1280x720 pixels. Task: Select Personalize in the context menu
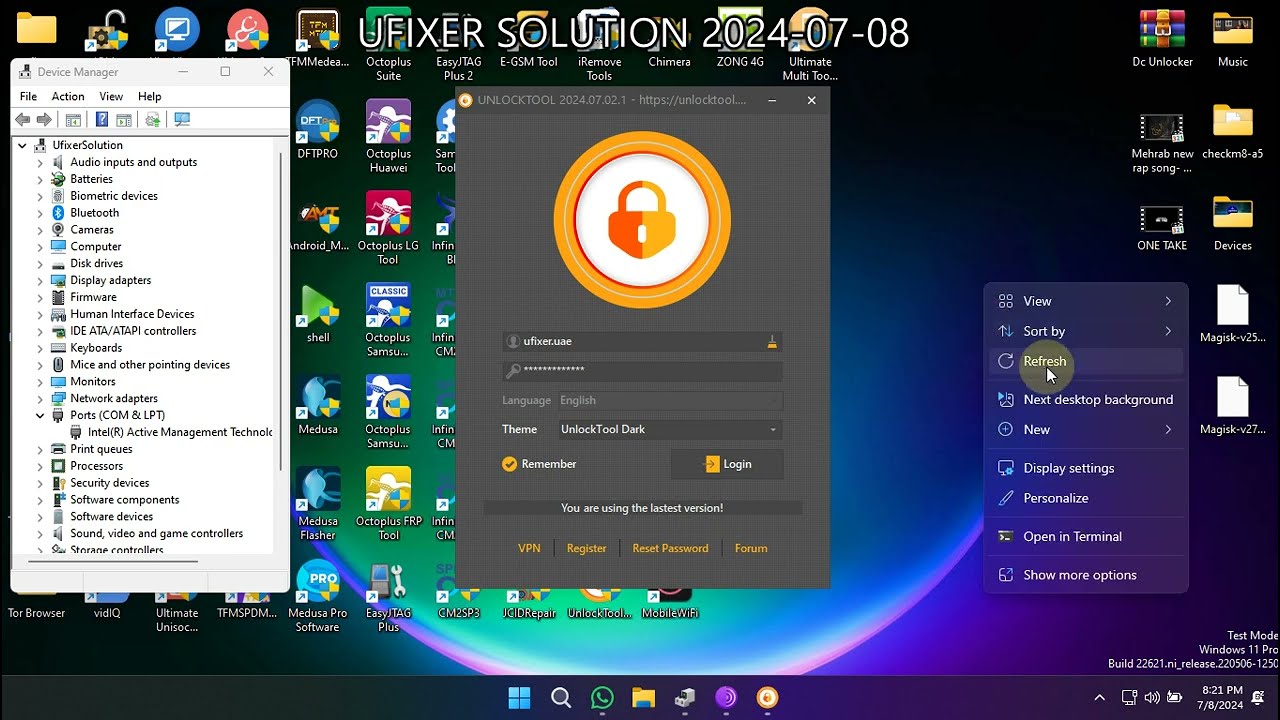click(1086, 499)
